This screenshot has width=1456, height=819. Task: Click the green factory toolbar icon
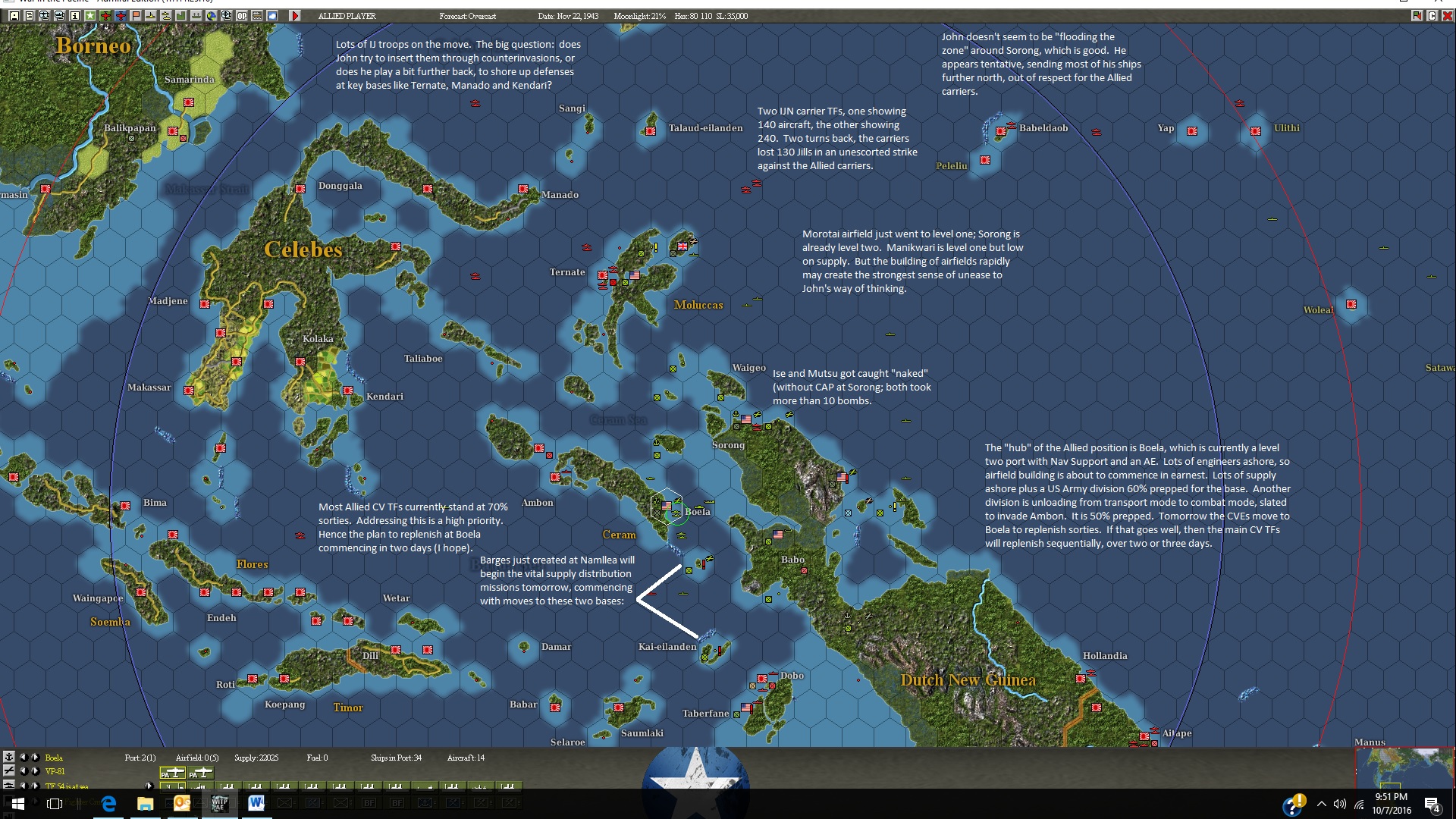click(181, 15)
